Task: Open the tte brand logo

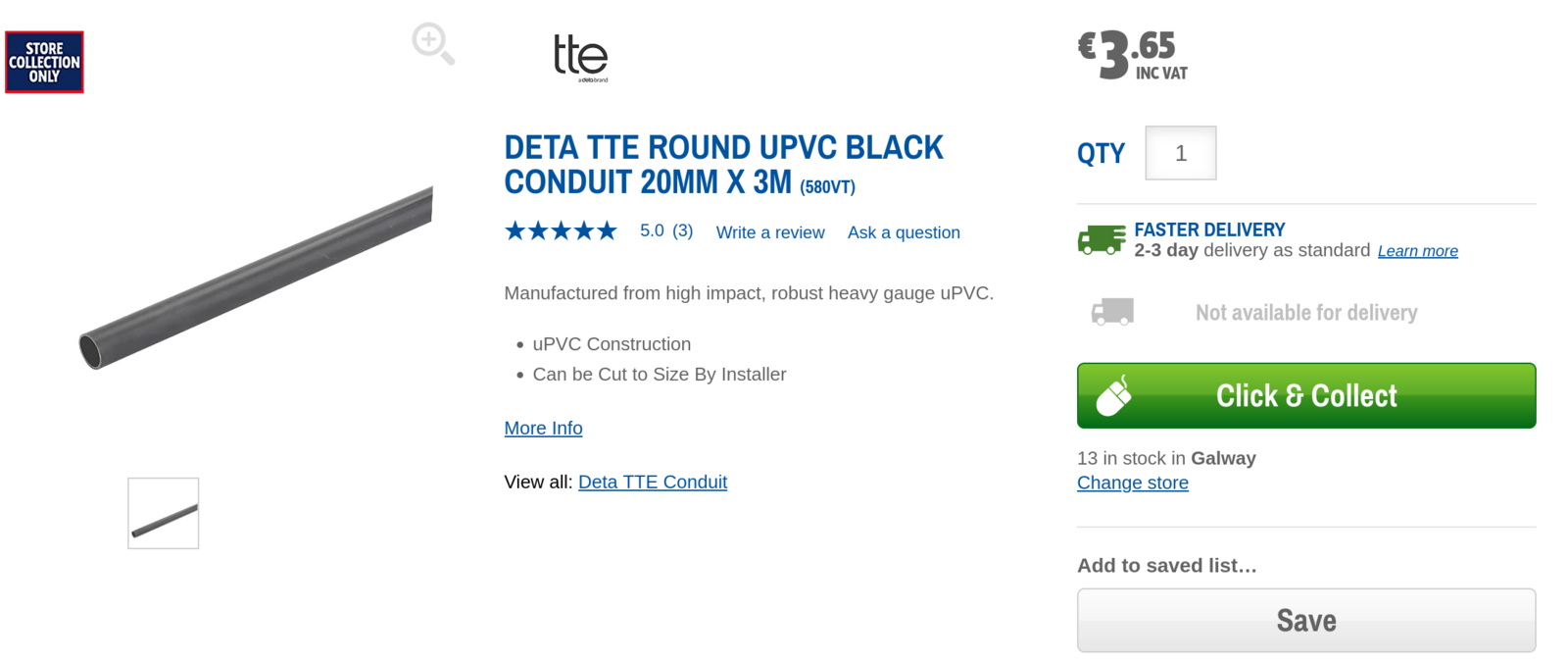Action: click(580, 57)
